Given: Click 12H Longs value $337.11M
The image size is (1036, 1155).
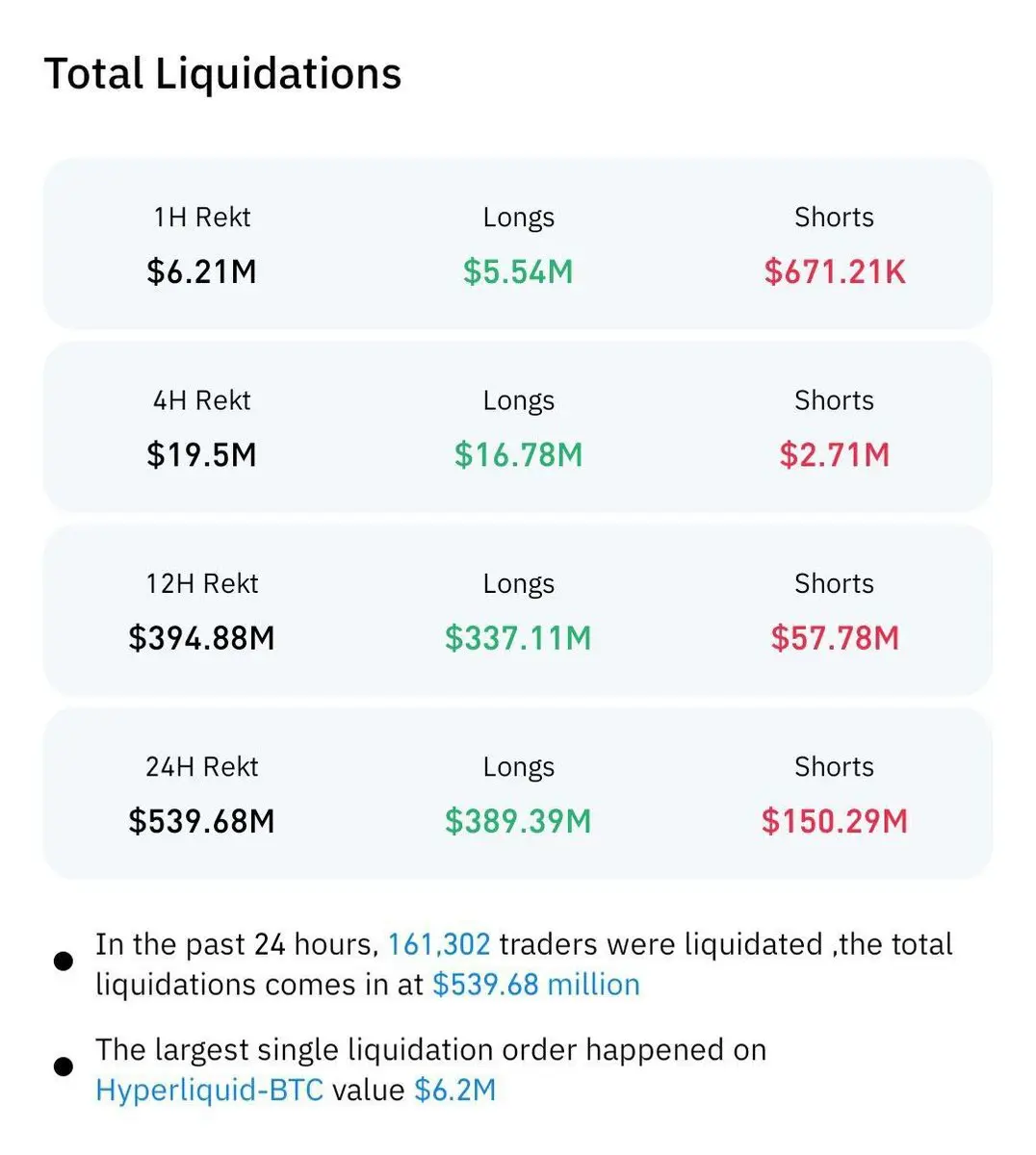Looking at the screenshot, I should [518, 637].
